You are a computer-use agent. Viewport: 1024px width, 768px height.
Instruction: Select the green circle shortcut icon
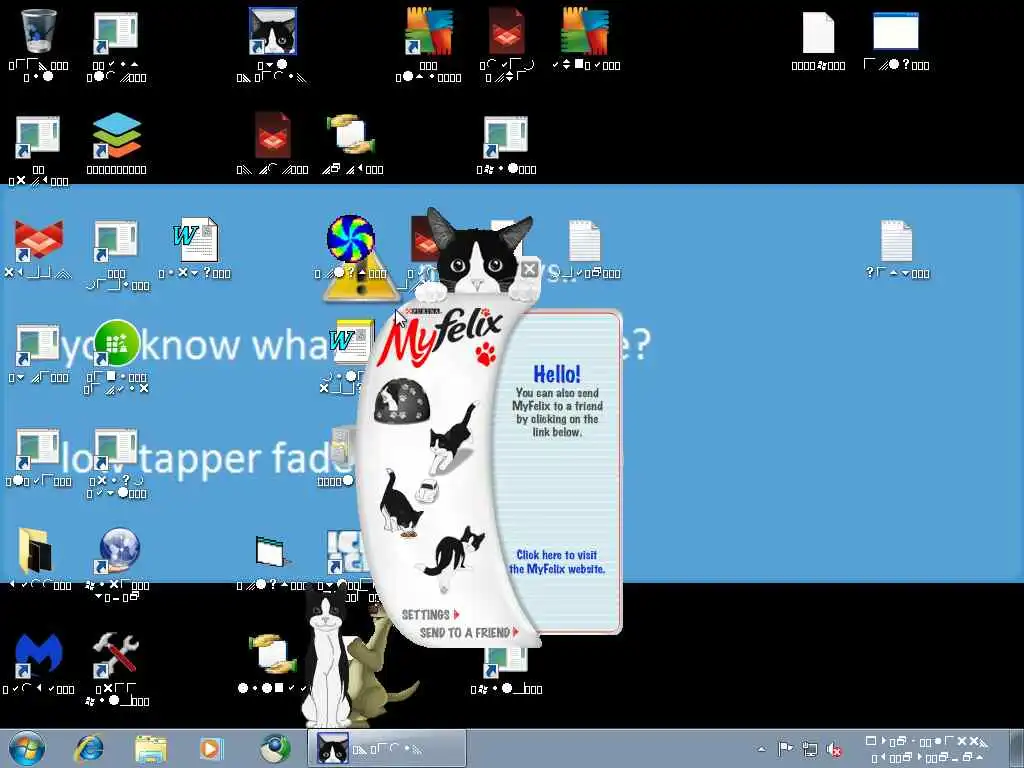(x=116, y=343)
